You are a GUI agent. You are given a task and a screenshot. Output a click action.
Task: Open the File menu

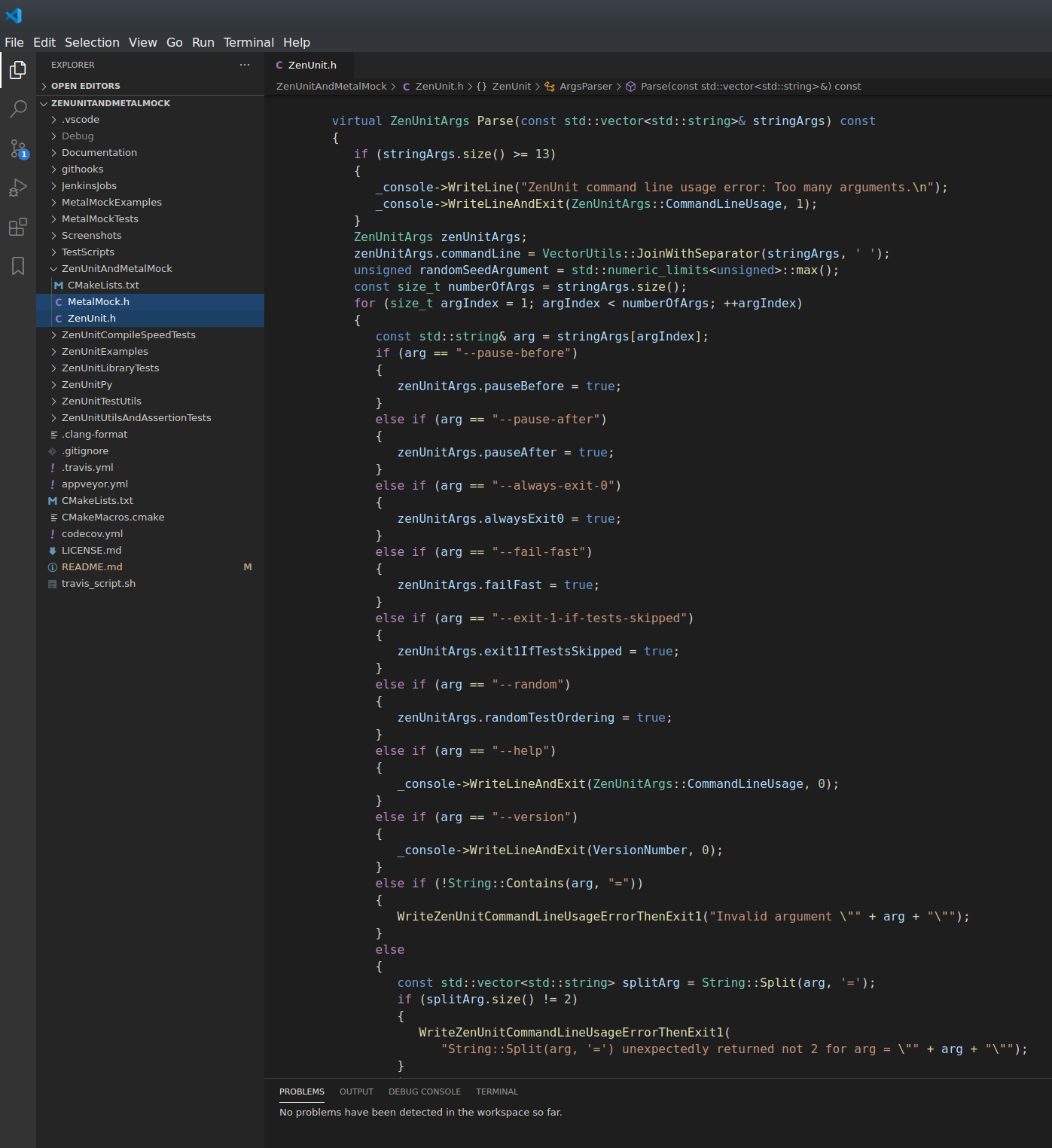pos(14,42)
